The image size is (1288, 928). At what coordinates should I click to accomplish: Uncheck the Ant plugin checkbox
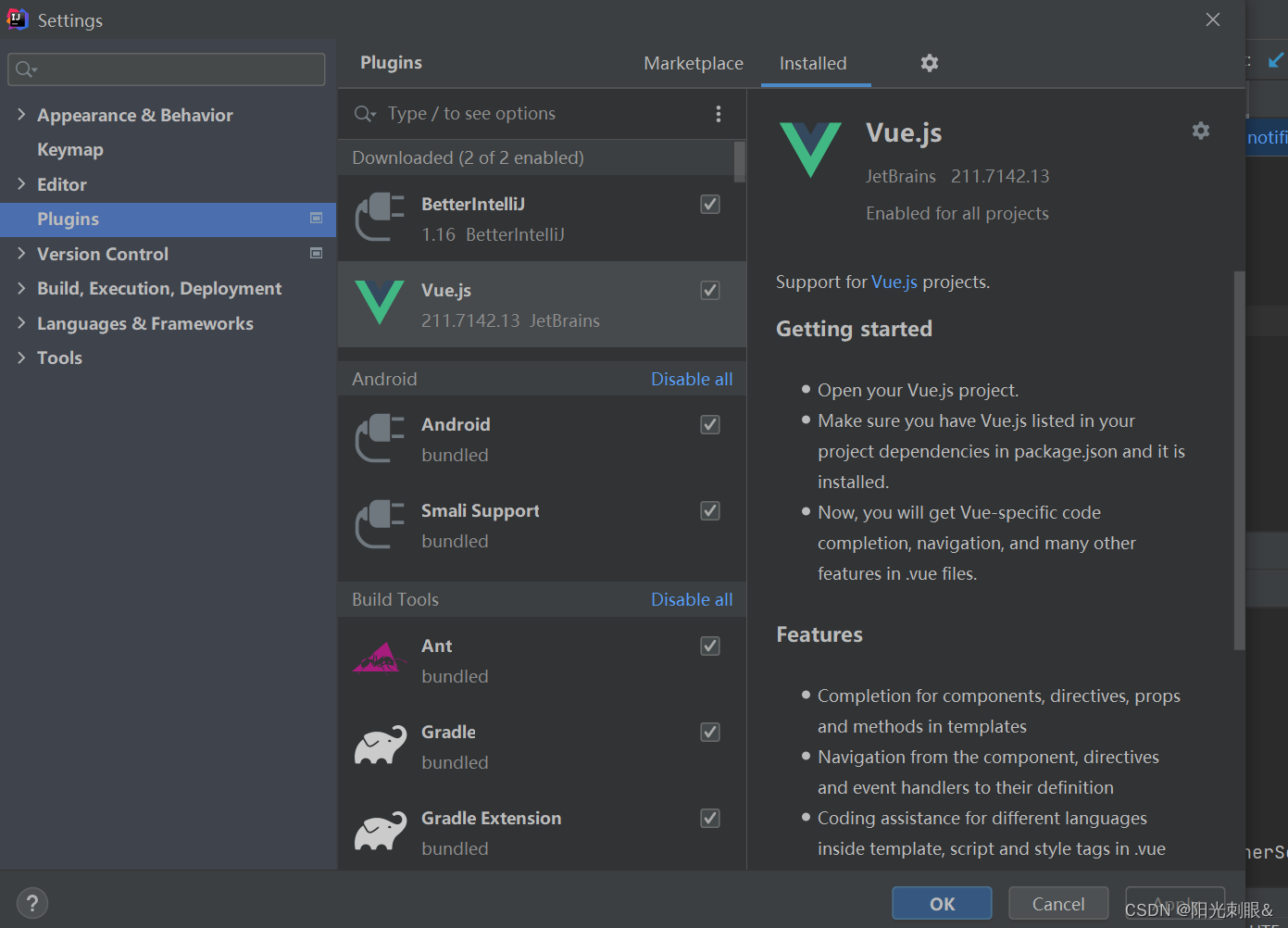(710, 646)
